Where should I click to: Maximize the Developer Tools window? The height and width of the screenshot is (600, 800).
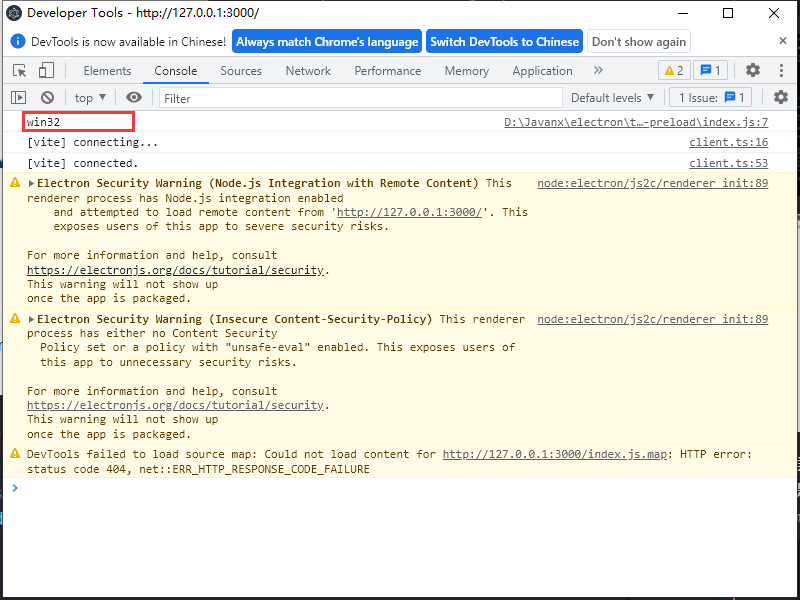coord(728,13)
